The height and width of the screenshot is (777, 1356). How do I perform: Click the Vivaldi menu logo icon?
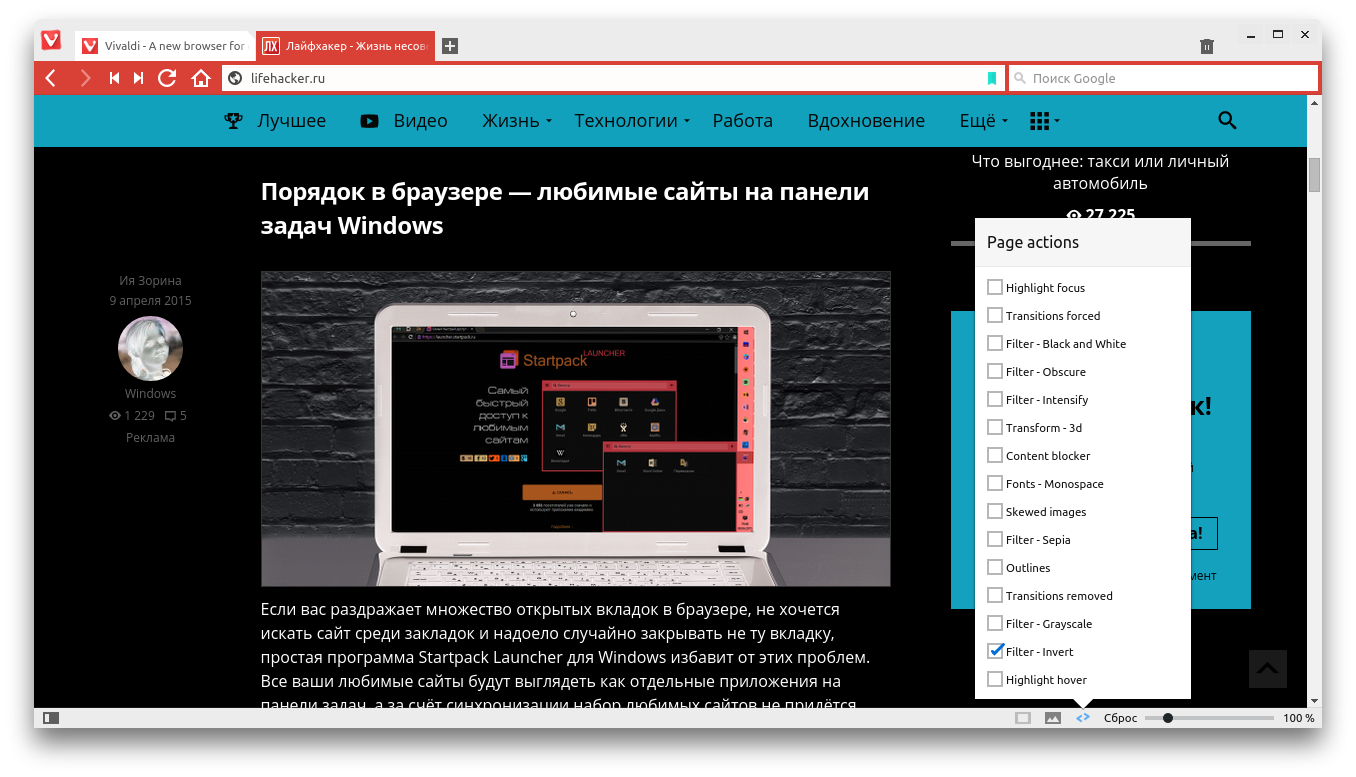pyautogui.click(x=51, y=41)
